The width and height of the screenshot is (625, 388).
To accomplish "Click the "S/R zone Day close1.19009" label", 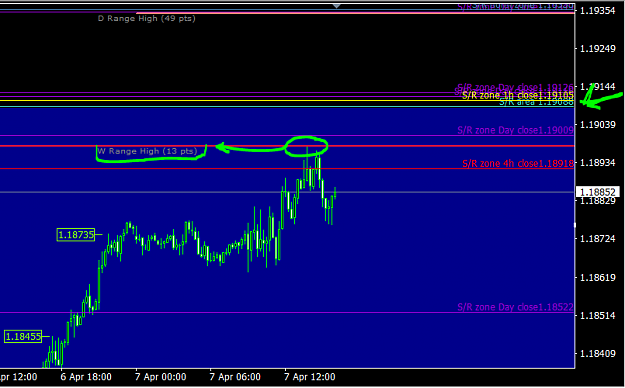I will [515, 130].
